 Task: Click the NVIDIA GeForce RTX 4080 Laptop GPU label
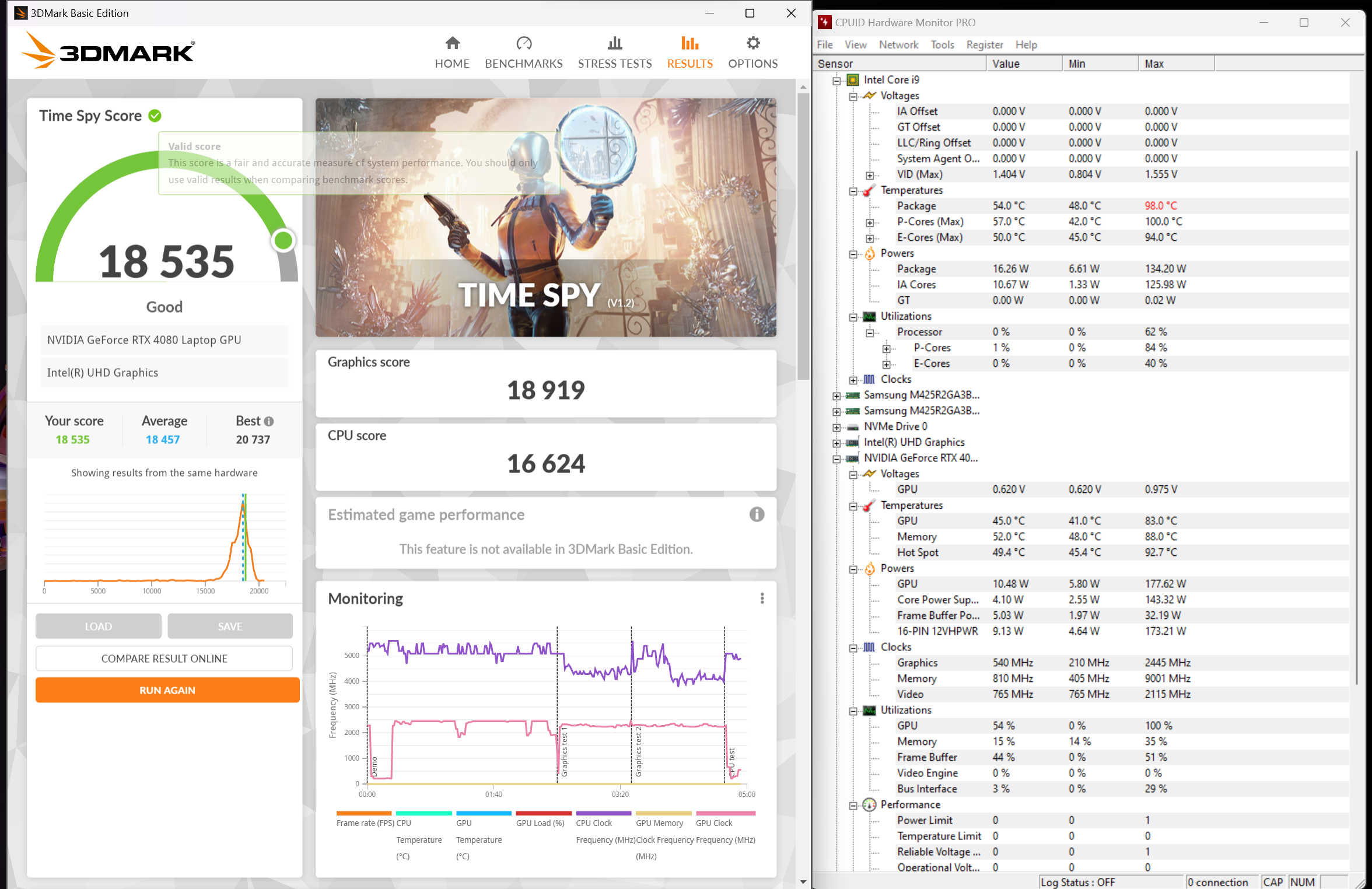click(x=164, y=340)
